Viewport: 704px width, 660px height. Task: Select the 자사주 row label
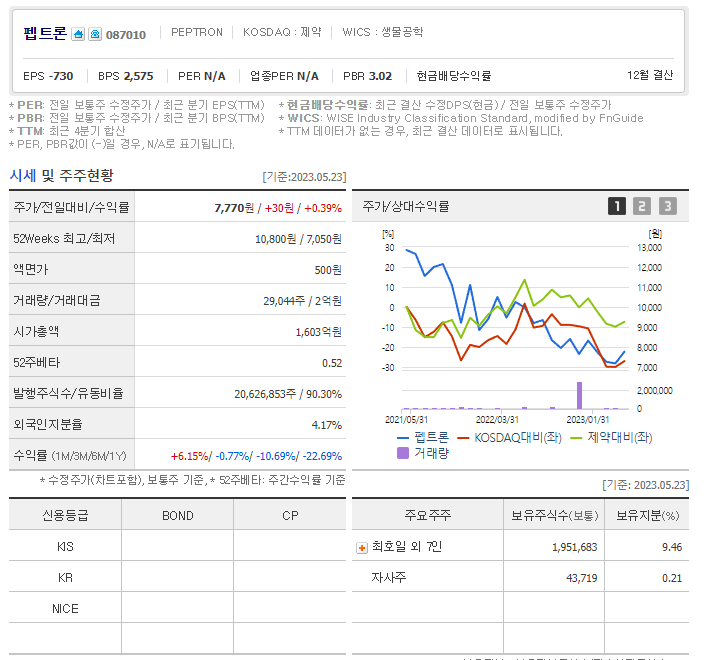[389, 577]
